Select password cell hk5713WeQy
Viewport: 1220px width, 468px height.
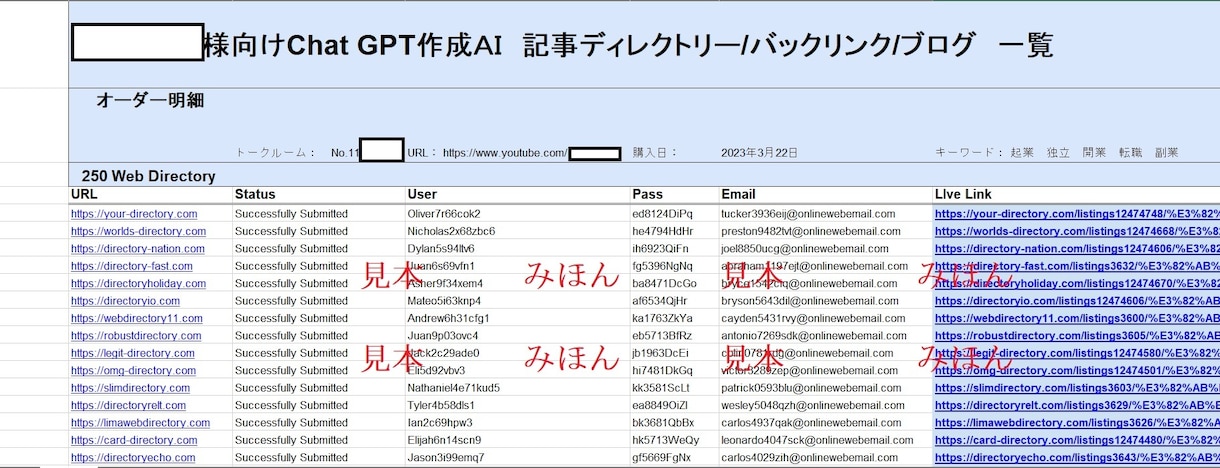pyautogui.click(x=666, y=440)
